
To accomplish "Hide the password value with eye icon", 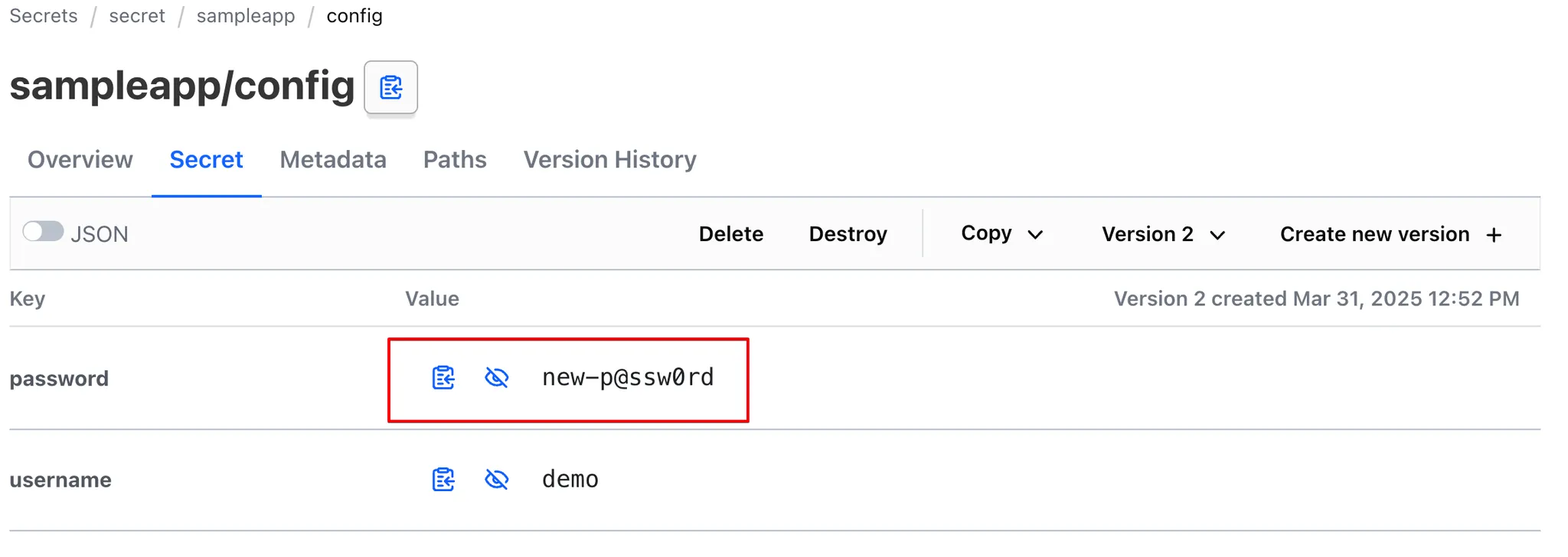I will click(497, 377).
